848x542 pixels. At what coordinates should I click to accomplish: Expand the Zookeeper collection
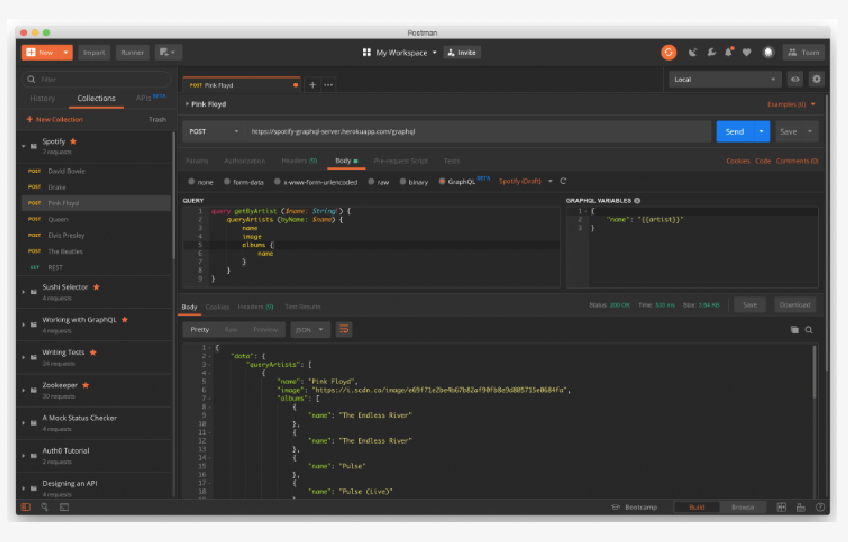point(23,389)
